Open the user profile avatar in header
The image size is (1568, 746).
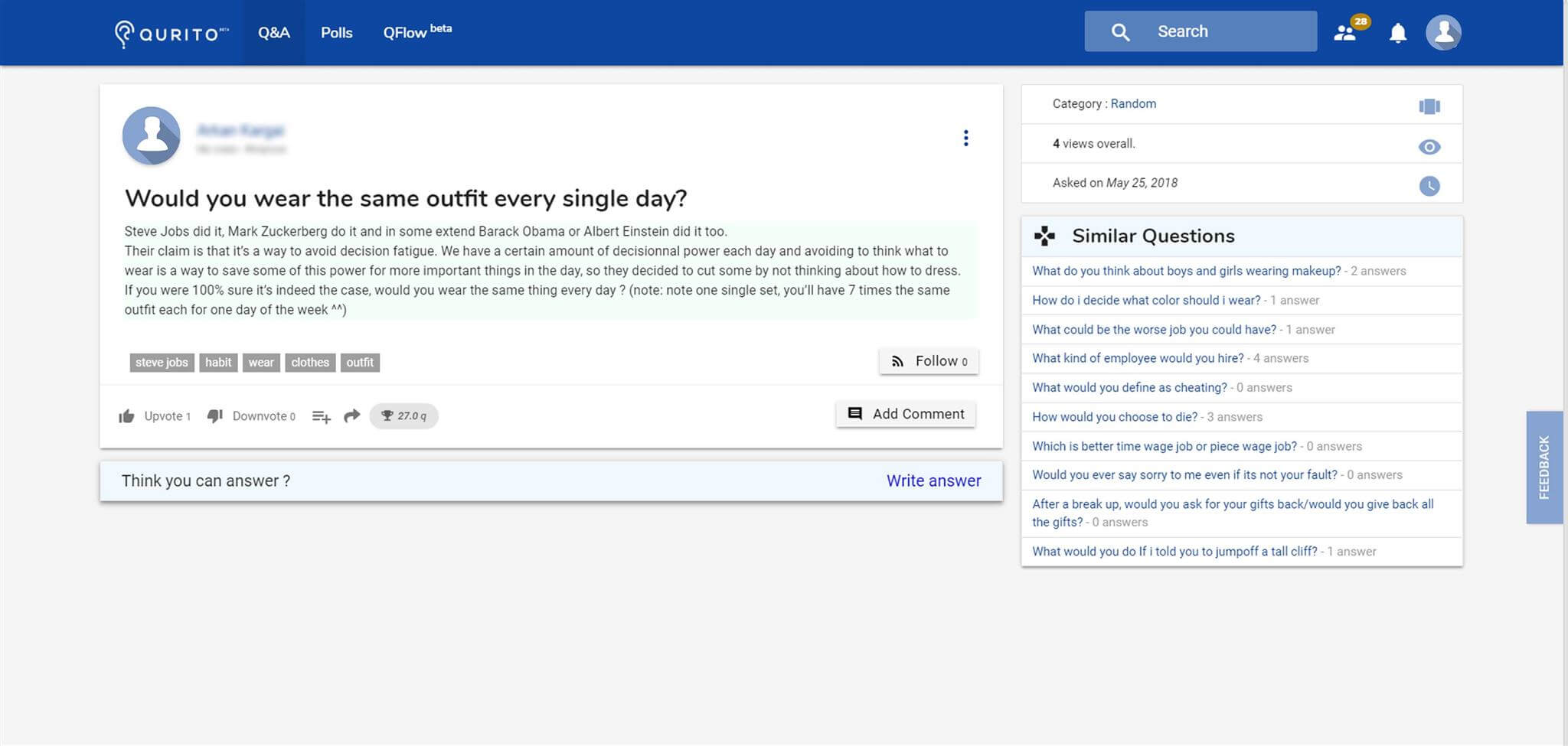coord(1443,33)
